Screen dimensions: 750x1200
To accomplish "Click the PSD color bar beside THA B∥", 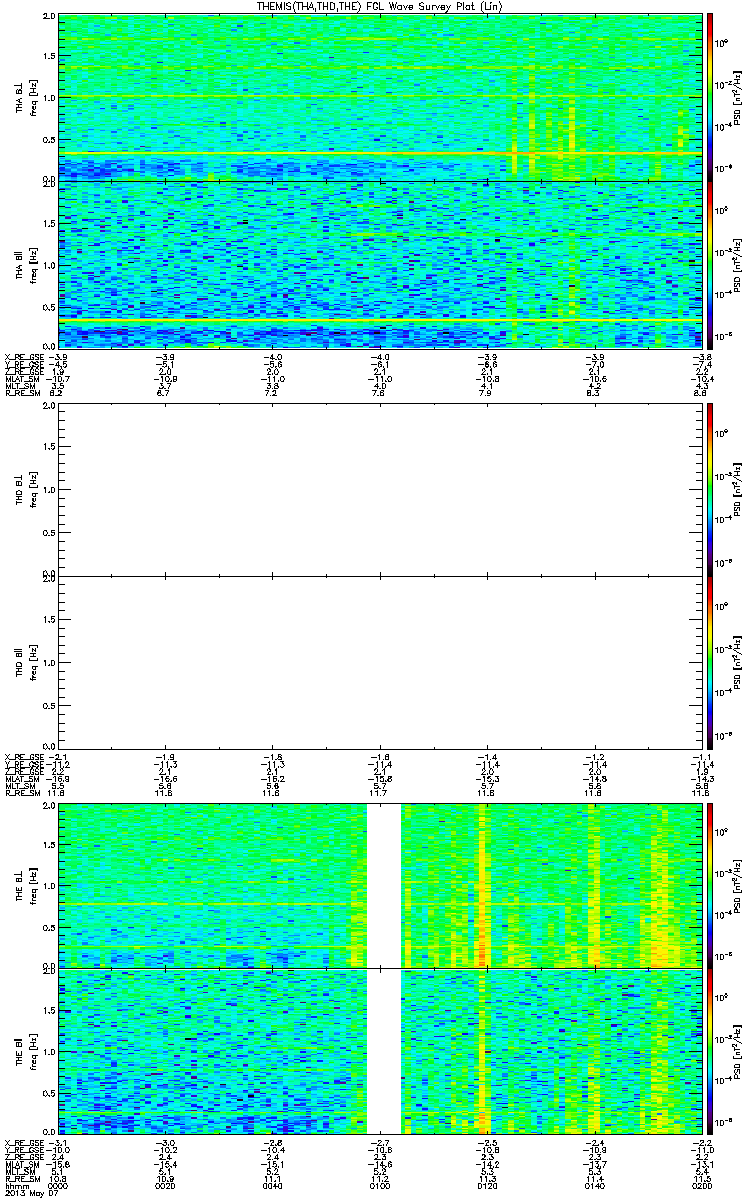I will [x=711, y=263].
